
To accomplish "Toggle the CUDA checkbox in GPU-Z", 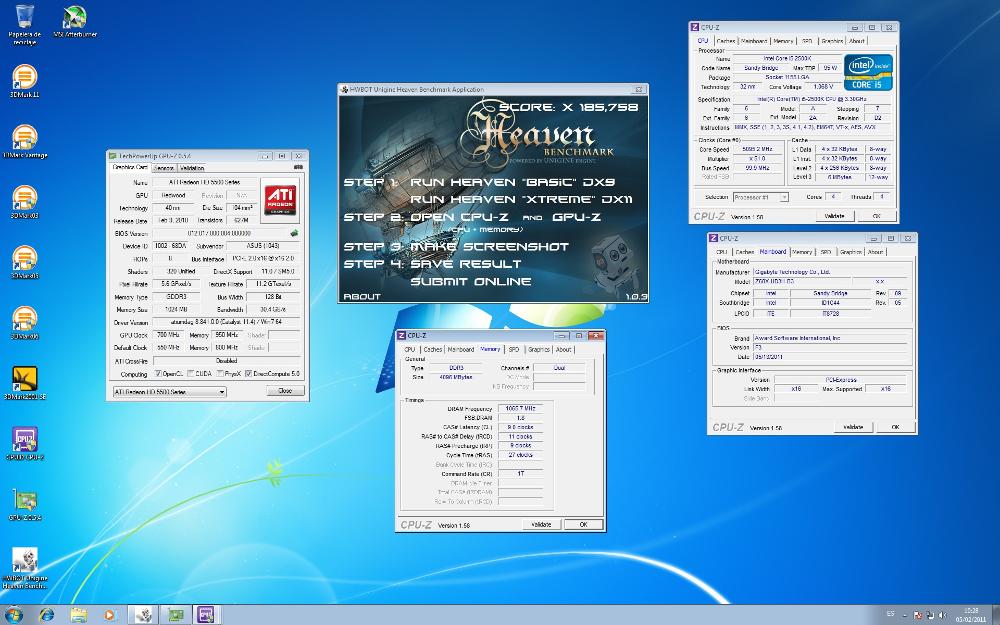I will point(191,374).
